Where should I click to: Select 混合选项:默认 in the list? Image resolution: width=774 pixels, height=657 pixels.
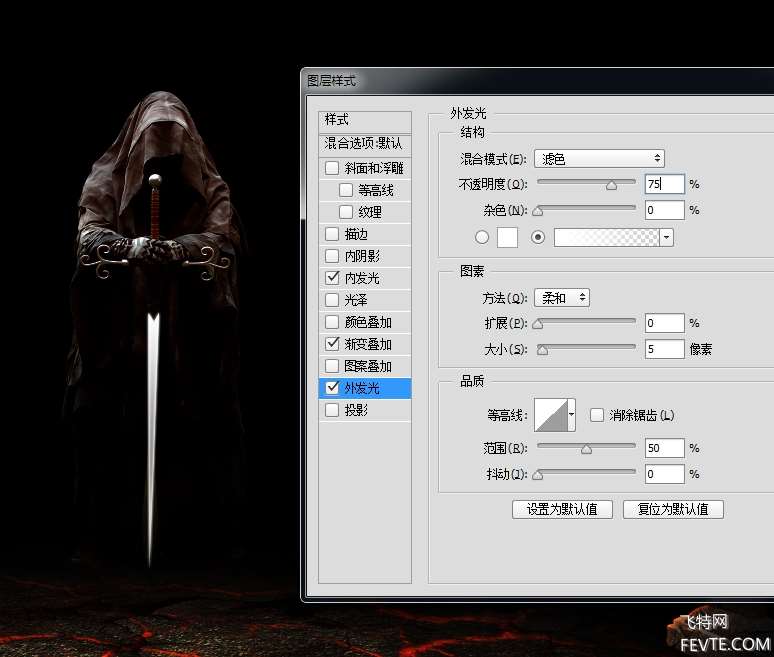[365, 144]
